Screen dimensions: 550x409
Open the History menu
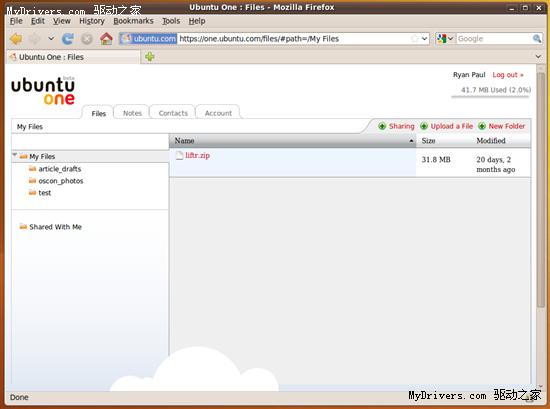point(92,21)
